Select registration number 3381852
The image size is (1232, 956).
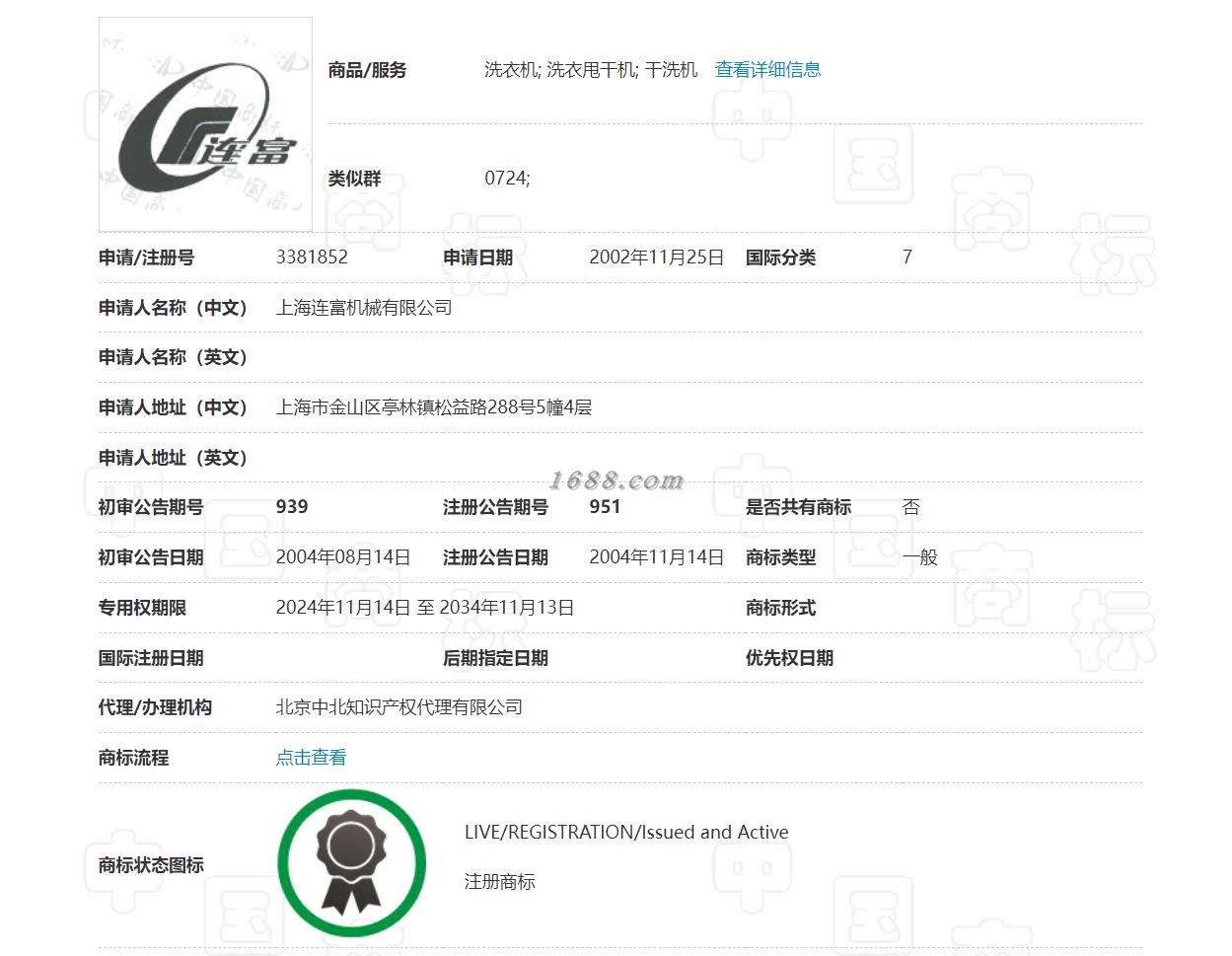312,257
